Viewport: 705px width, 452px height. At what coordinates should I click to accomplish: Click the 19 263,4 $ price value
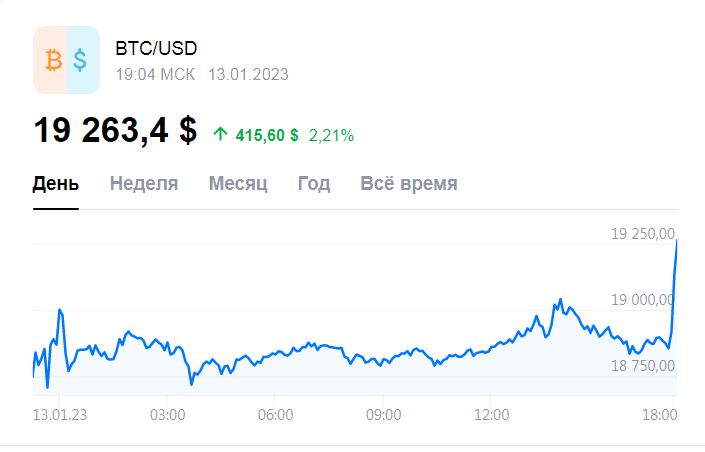point(115,130)
